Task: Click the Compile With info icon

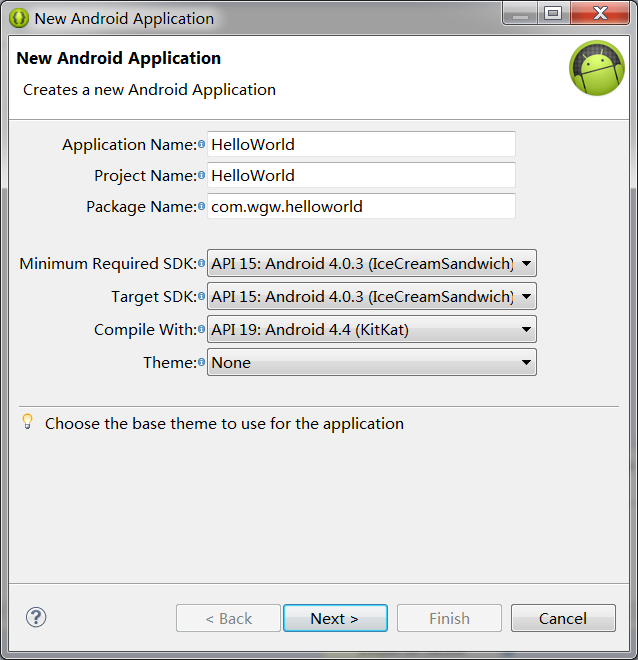Action: tap(202, 329)
